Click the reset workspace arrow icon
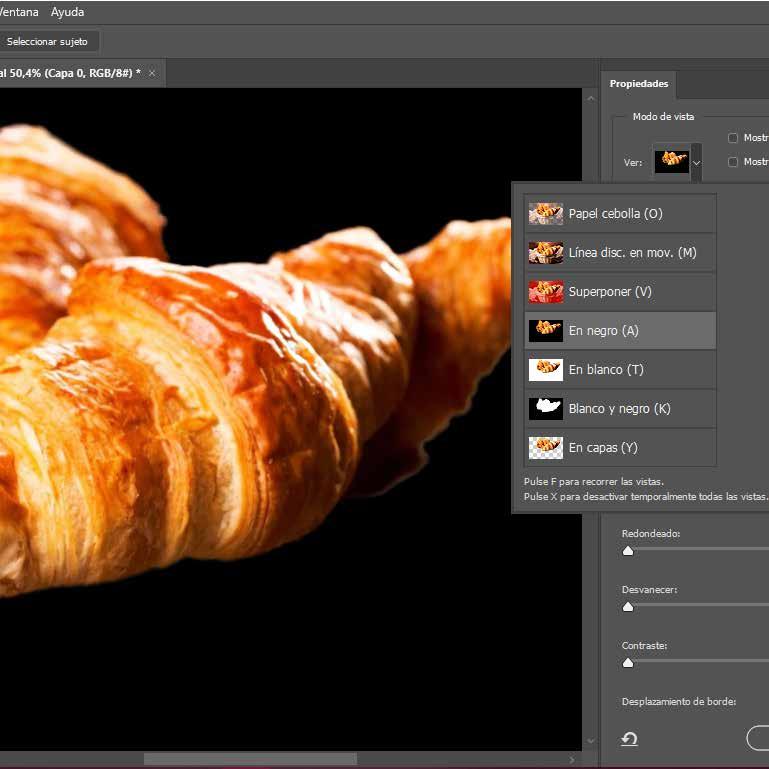The image size is (769, 769). (629, 739)
